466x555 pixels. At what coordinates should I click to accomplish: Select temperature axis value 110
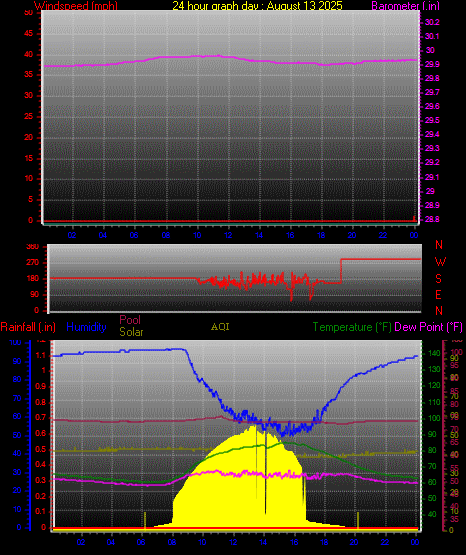(x=435, y=402)
